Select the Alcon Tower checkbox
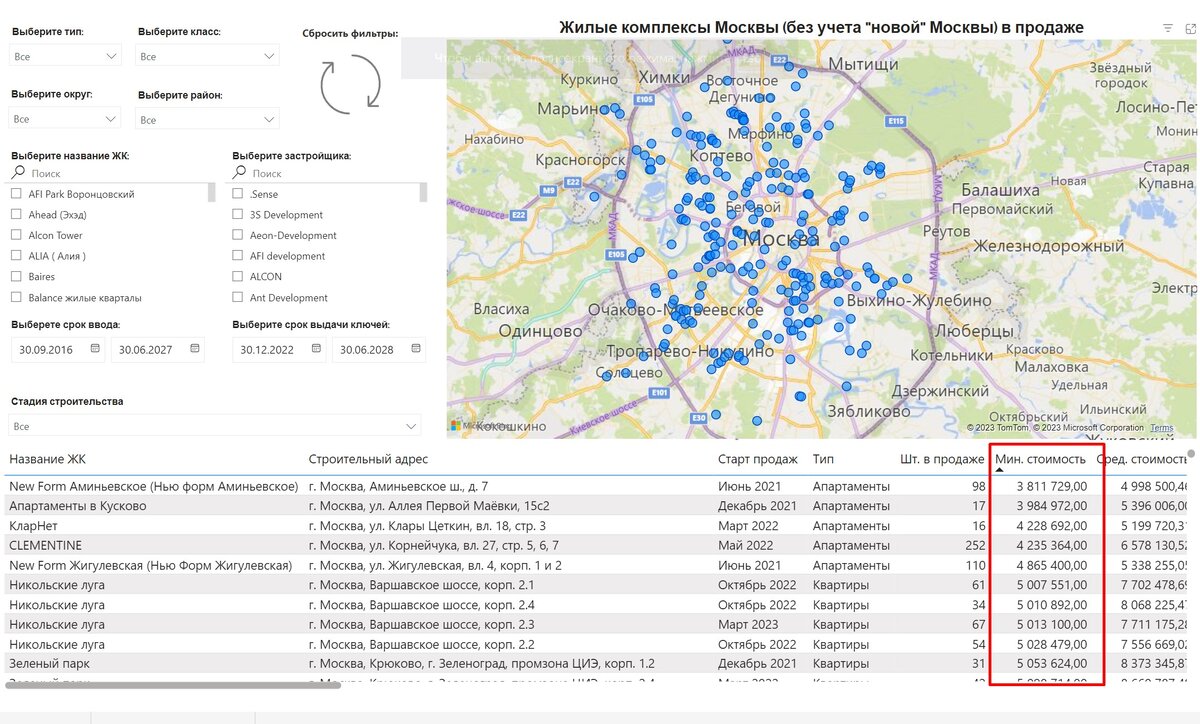Screen dimensions: 1200x724 click(16, 235)
